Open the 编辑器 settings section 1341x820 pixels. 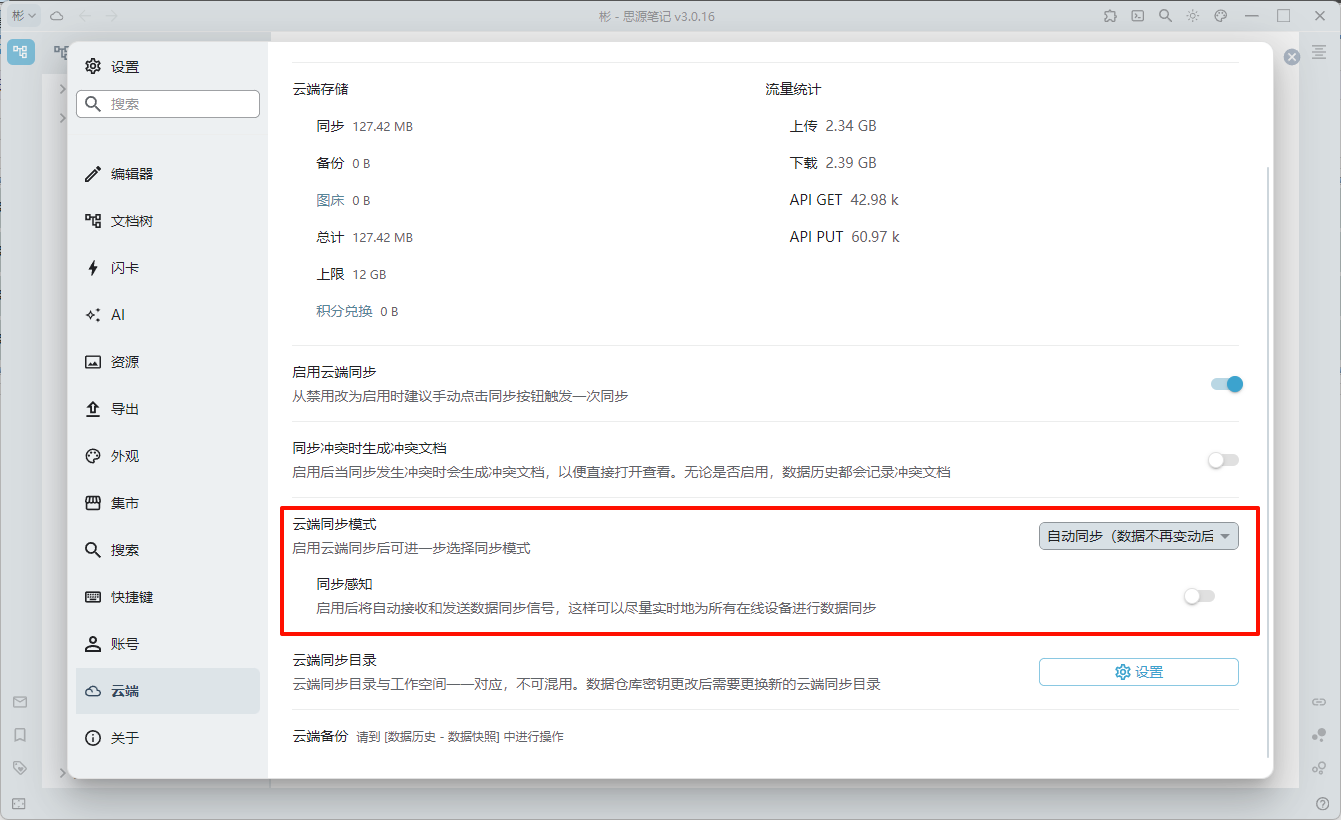[x=168, y=174]
